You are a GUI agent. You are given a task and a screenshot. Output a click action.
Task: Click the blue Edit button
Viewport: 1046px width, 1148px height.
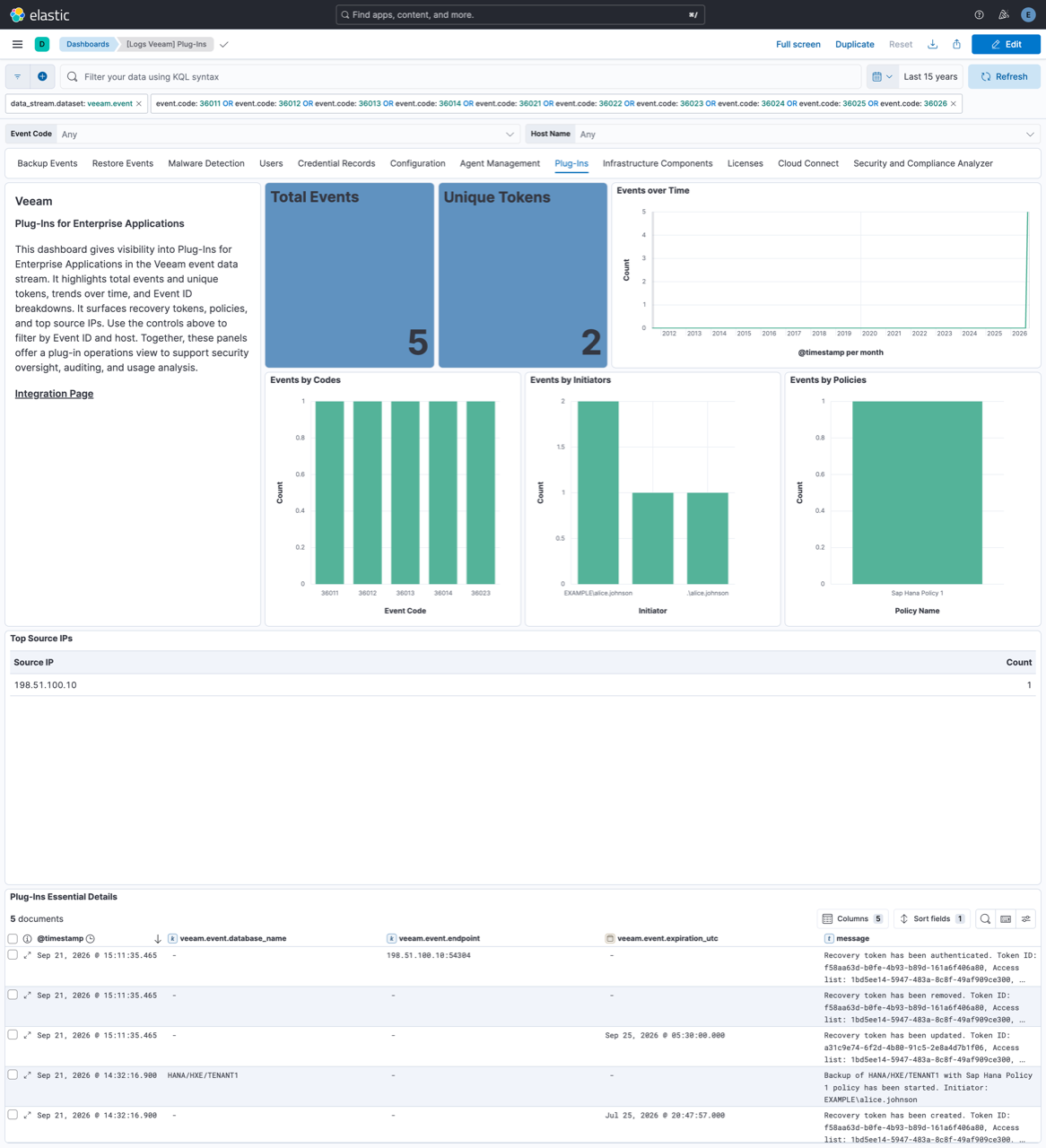(x=1006, y=44)
